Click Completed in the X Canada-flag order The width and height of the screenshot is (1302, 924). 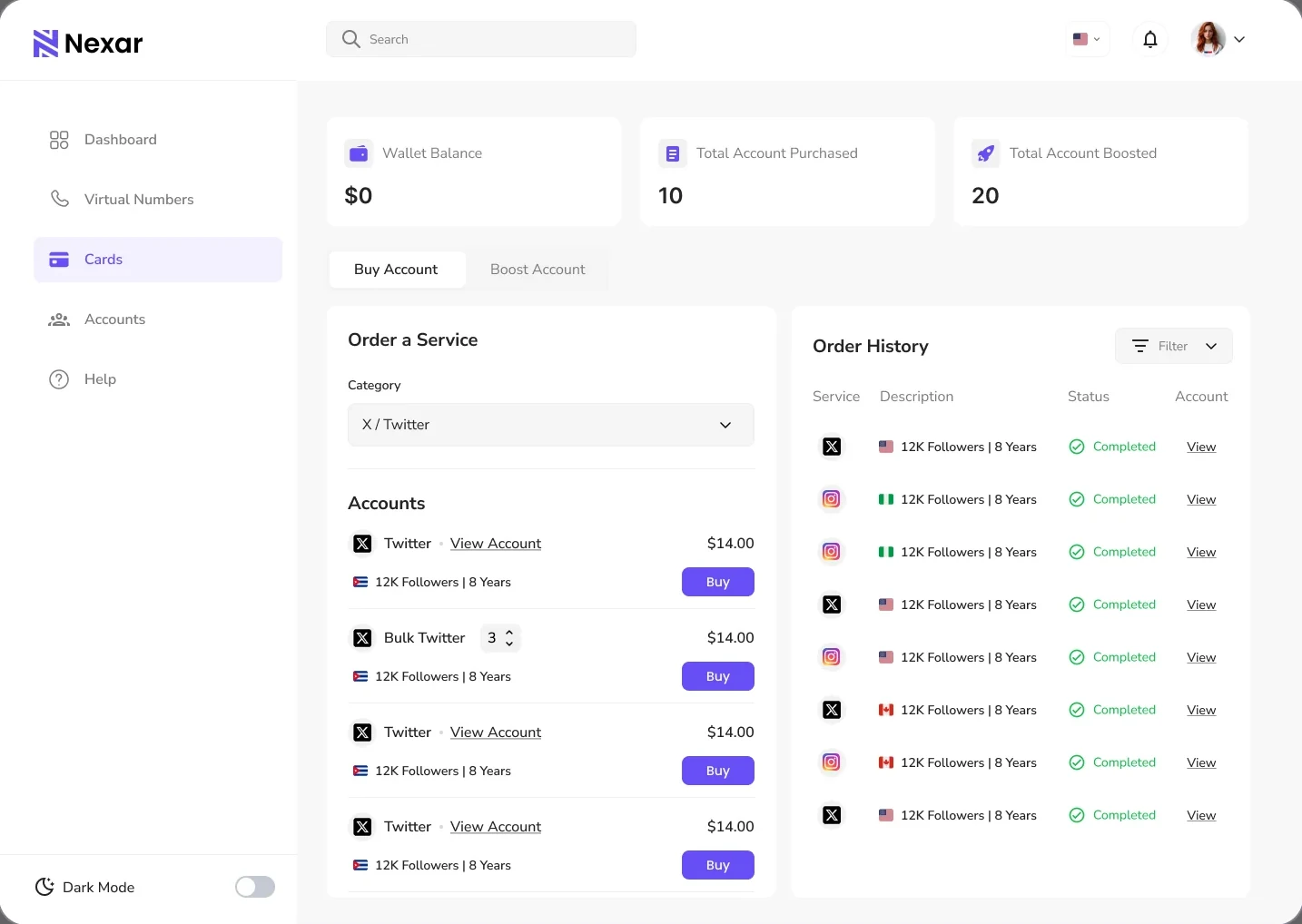click(x=1125, y=710)
